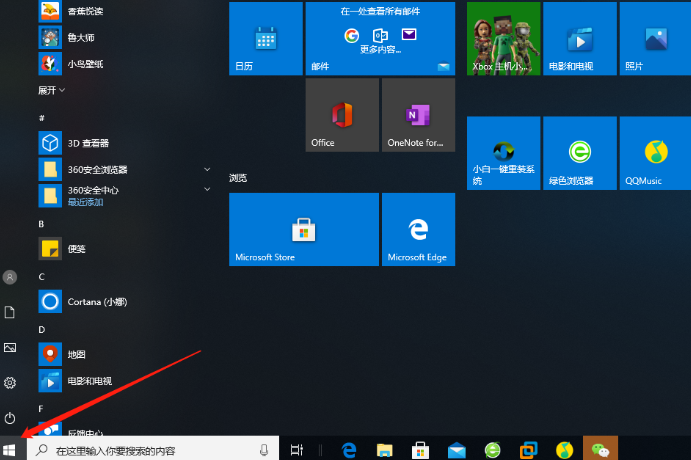Image resolution: width=691 pixels, height=460 pixels.
Task: Launch the Office tile
Action: 342,115
